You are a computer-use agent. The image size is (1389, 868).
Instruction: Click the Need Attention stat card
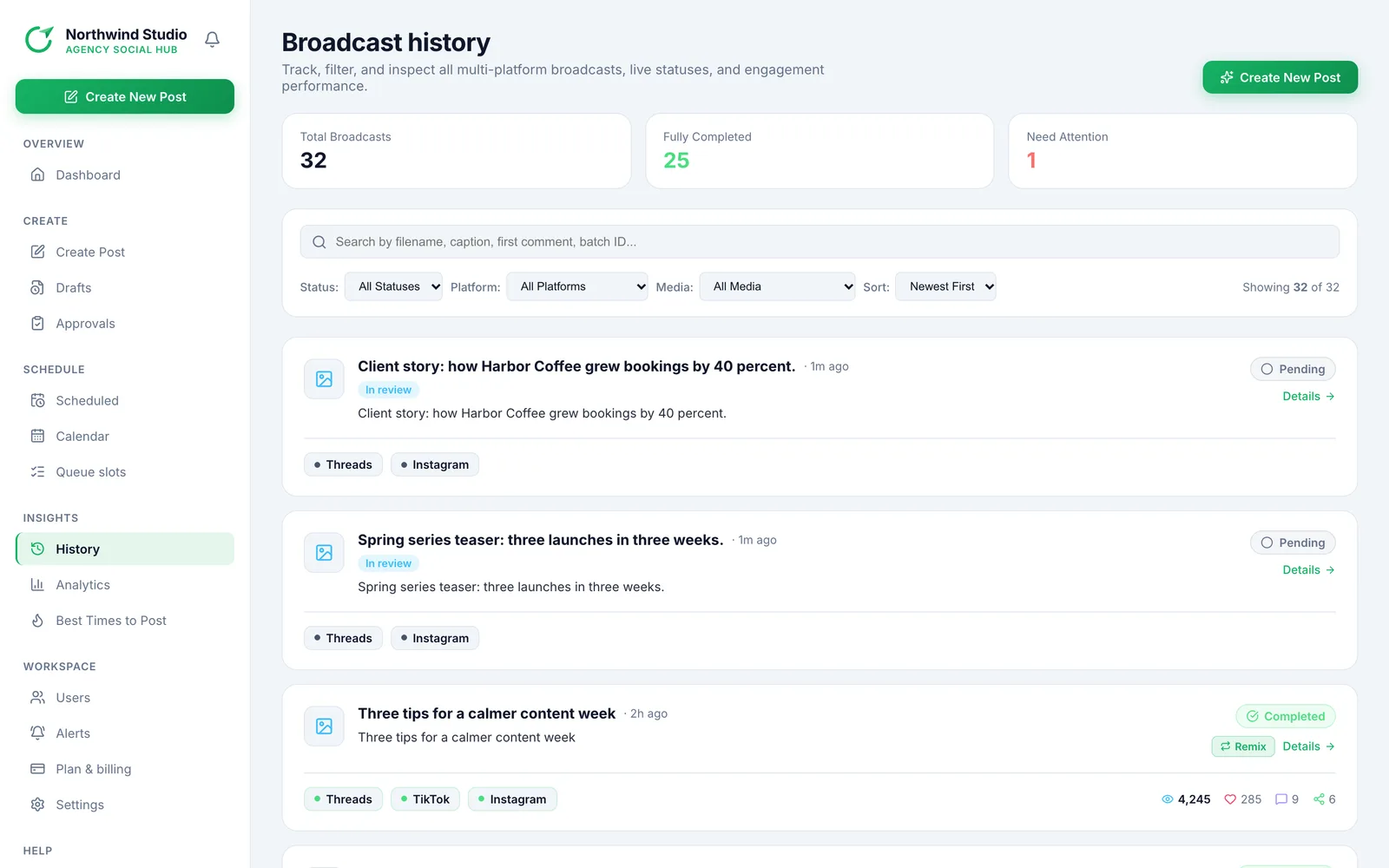1182,151
